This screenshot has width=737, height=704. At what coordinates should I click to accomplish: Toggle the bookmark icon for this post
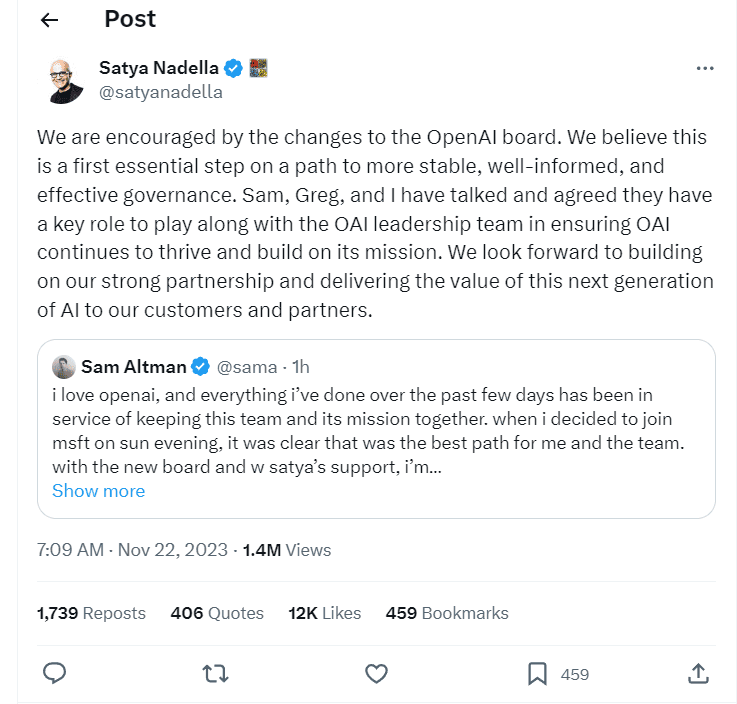coord(537,673)
